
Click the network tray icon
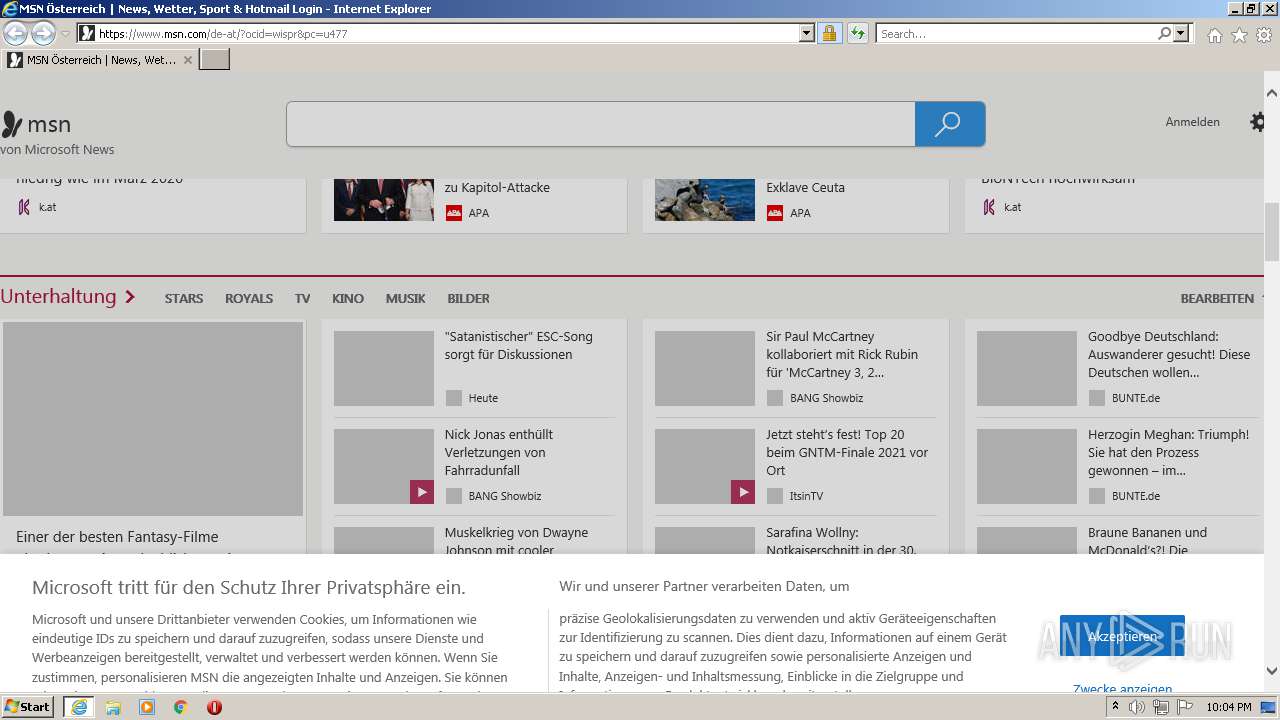tap(1160, 707)
